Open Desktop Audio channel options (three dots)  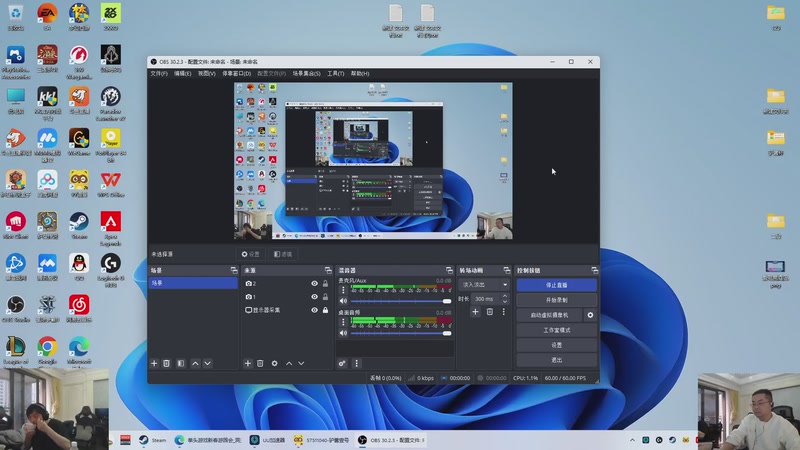pos(343,321)
